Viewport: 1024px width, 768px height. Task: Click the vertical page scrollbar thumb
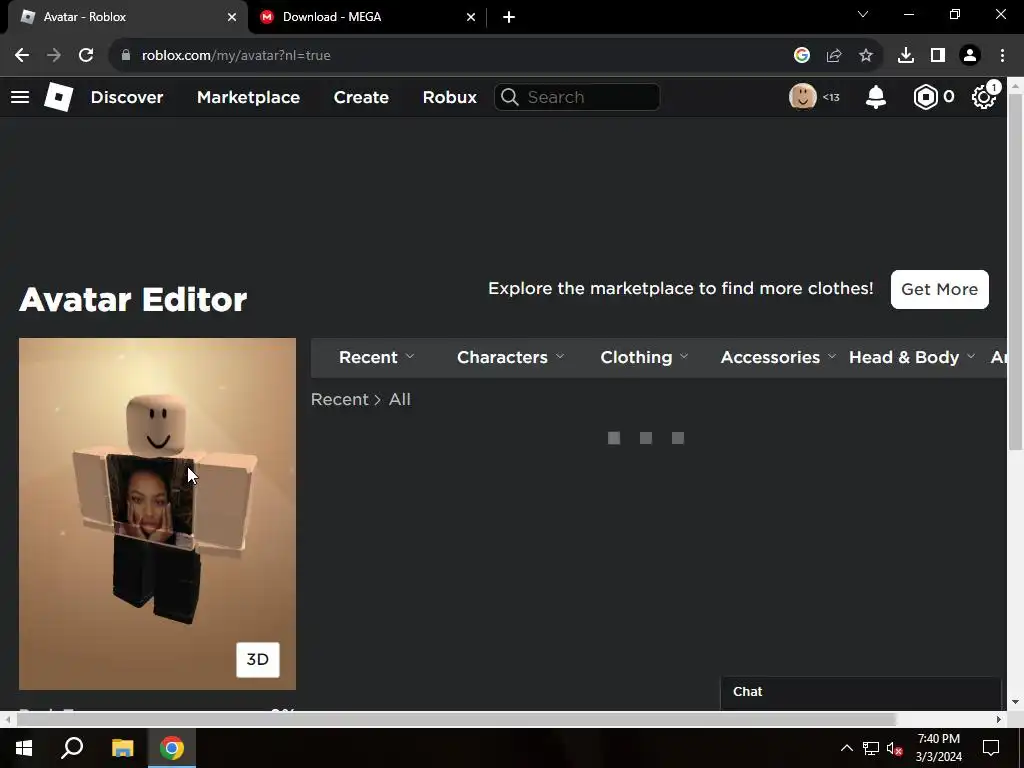click(1016, 272)
